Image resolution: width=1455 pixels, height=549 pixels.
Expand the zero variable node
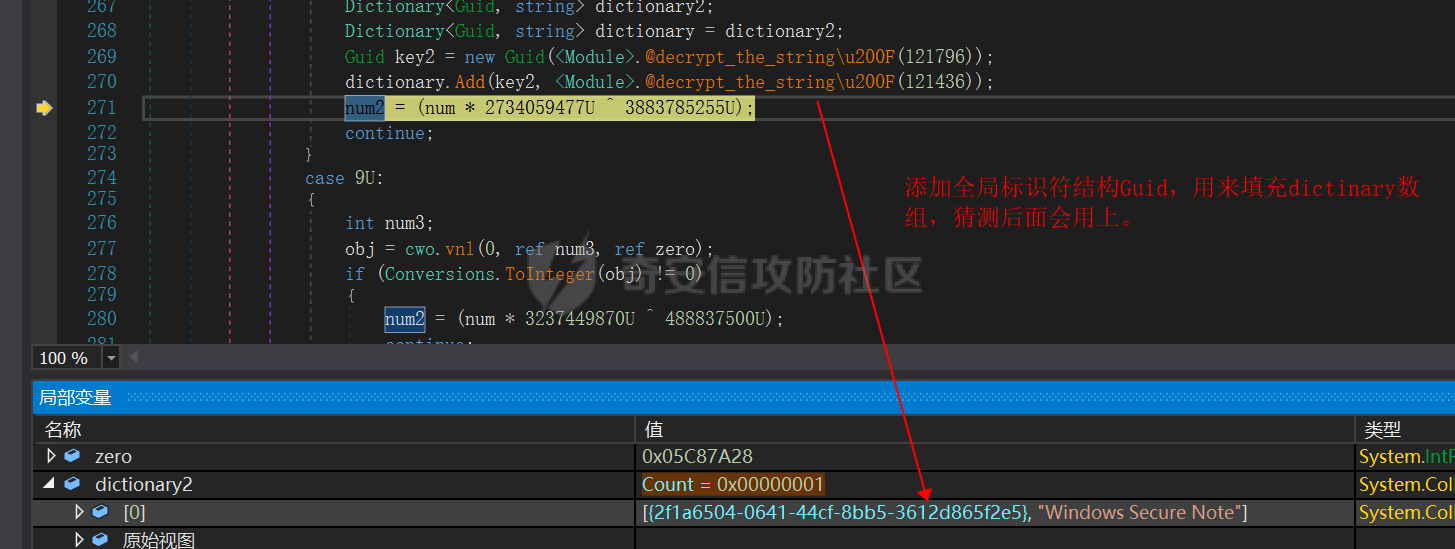52,456
